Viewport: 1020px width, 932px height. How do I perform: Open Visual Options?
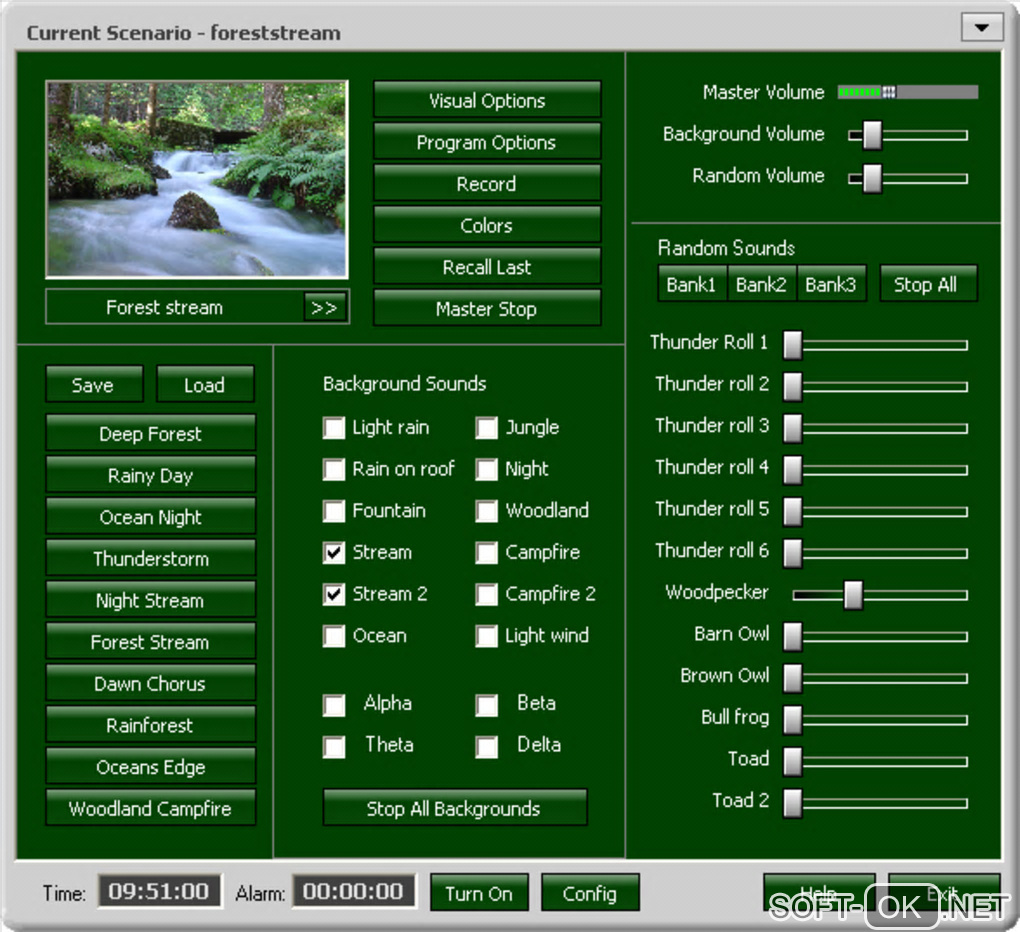coord(487,100)
